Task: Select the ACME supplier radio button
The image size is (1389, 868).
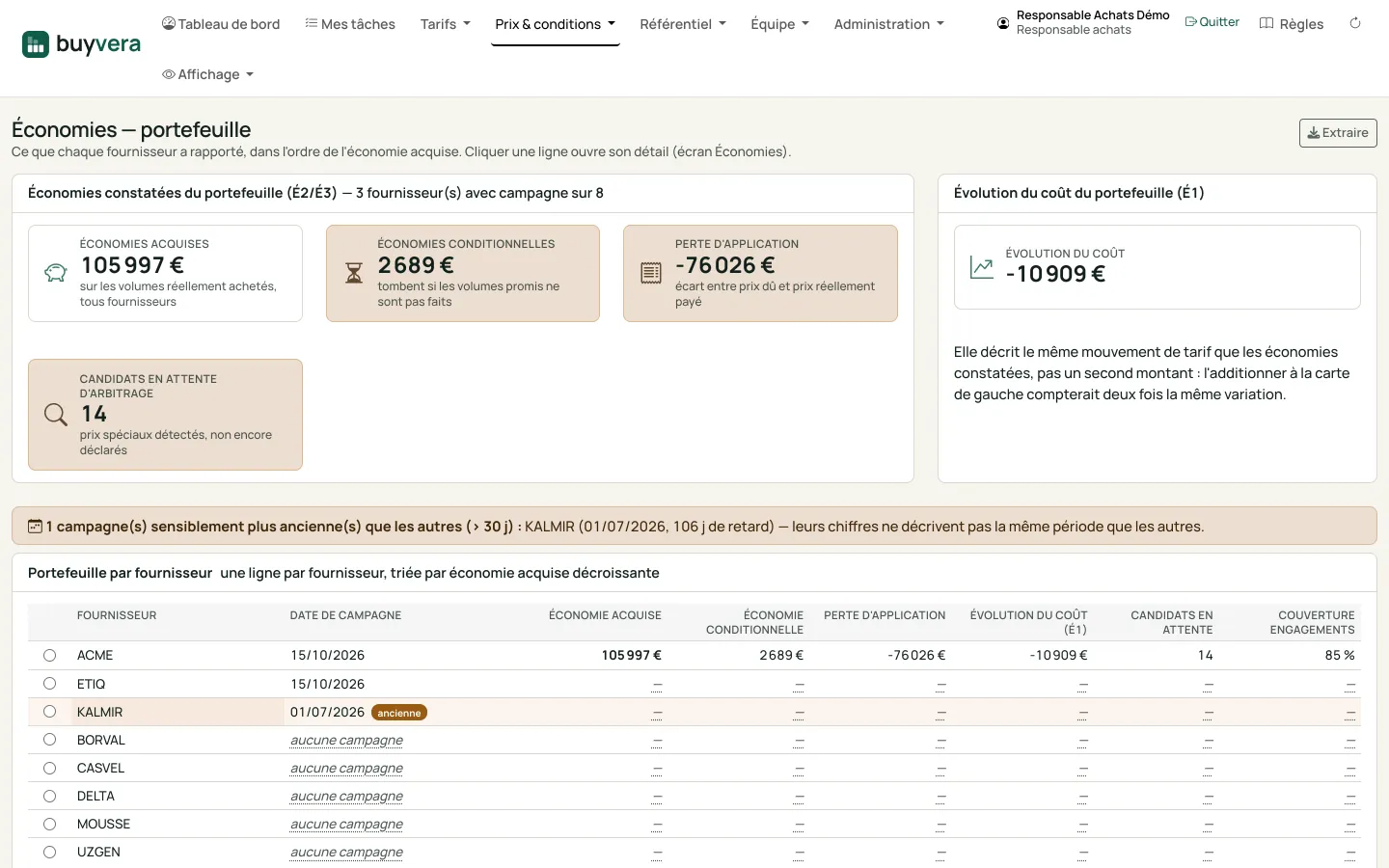Action: pyautogui.click(x=49, y=656)
